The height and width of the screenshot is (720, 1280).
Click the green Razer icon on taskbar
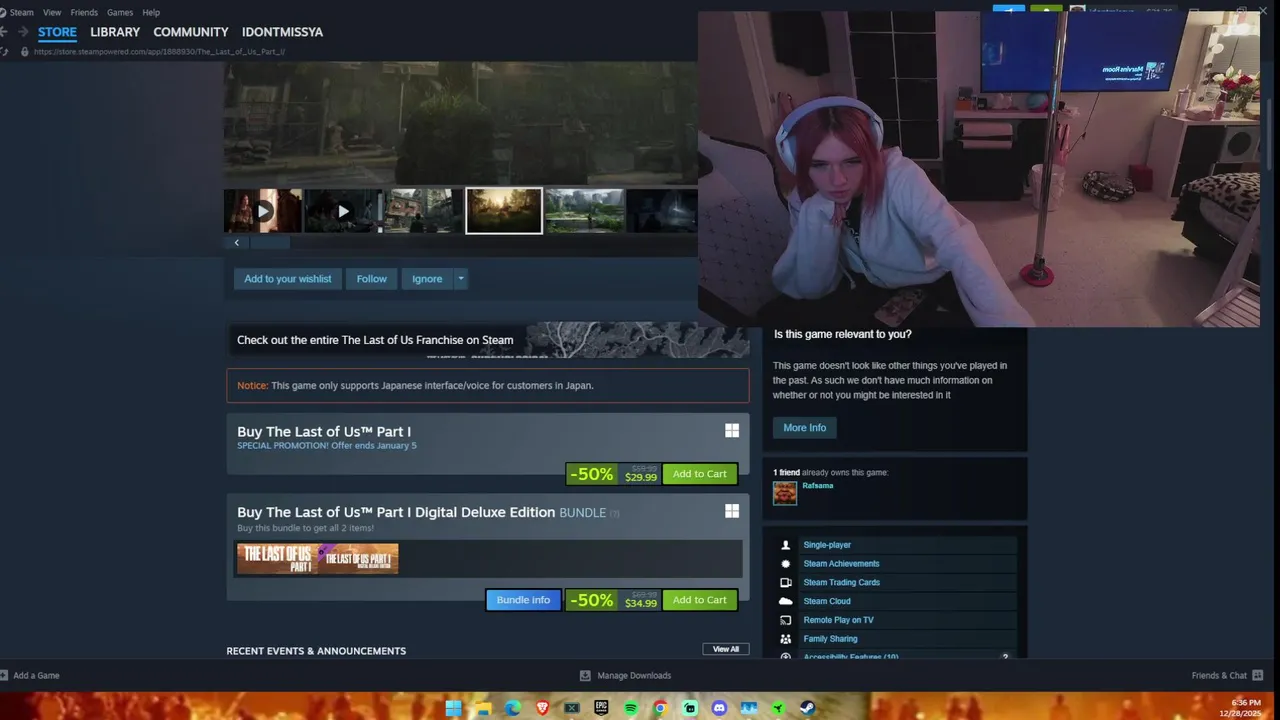coord(778,708)
